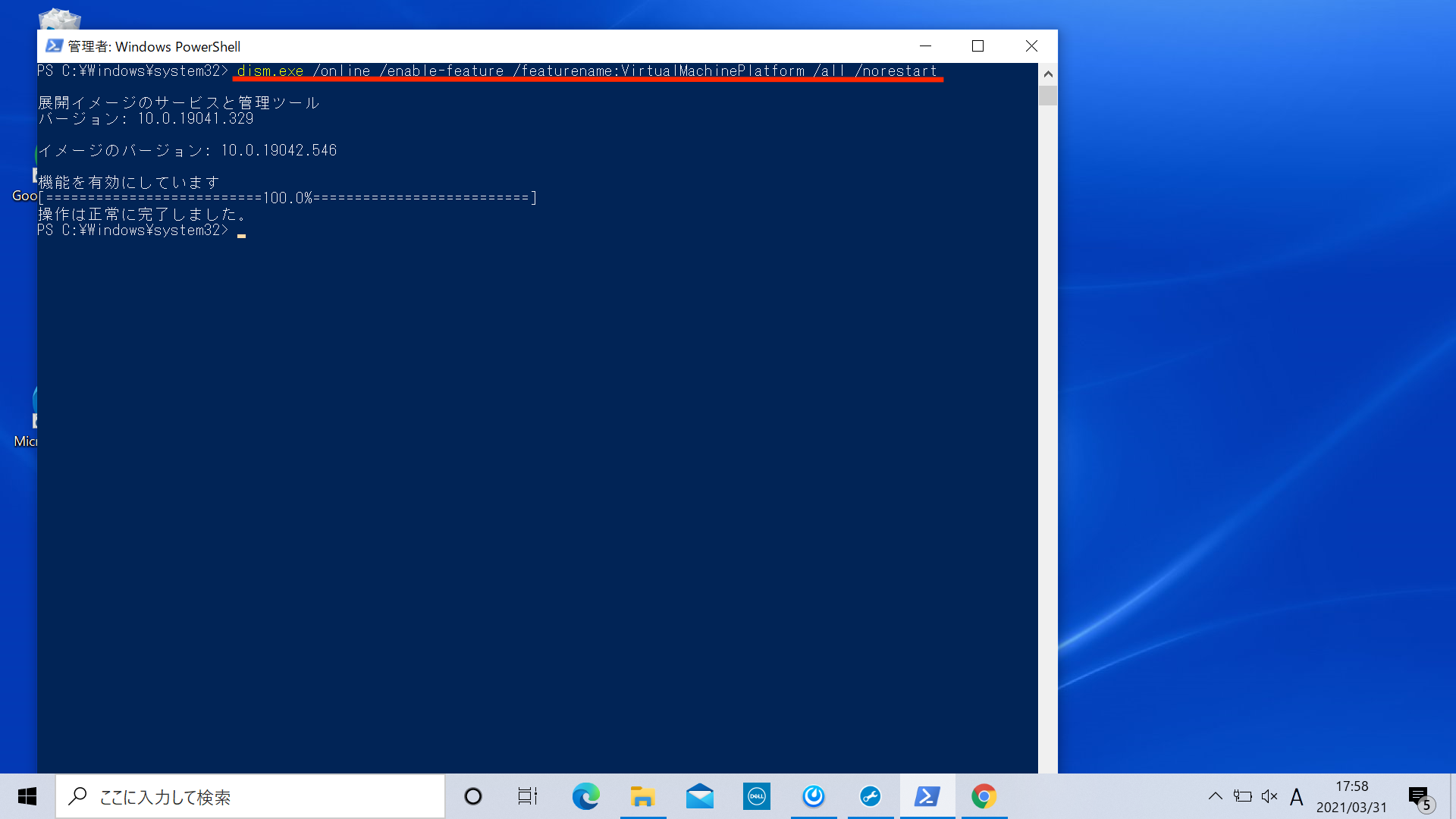
Task: Maximize the PowerShell window
Action: [x=978, y=46]
